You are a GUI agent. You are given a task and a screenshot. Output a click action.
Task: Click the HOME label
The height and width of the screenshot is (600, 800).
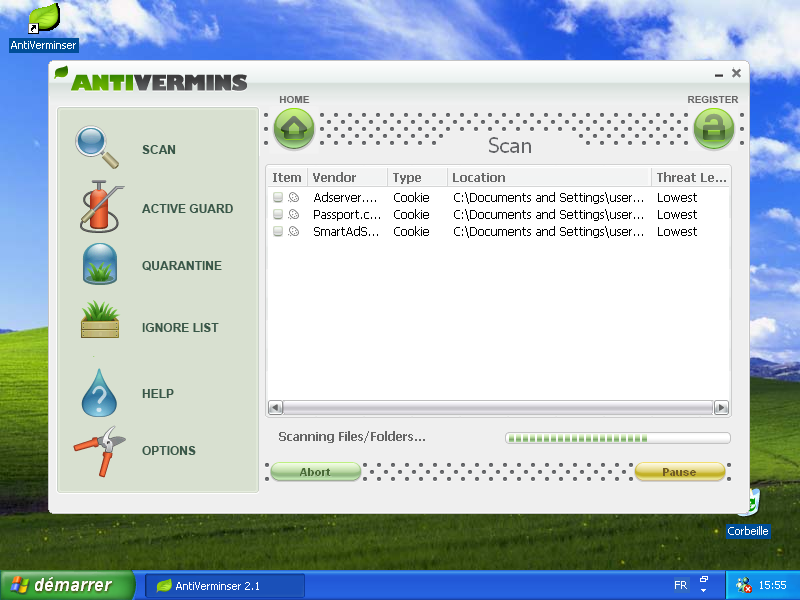(x=294, y=99)
